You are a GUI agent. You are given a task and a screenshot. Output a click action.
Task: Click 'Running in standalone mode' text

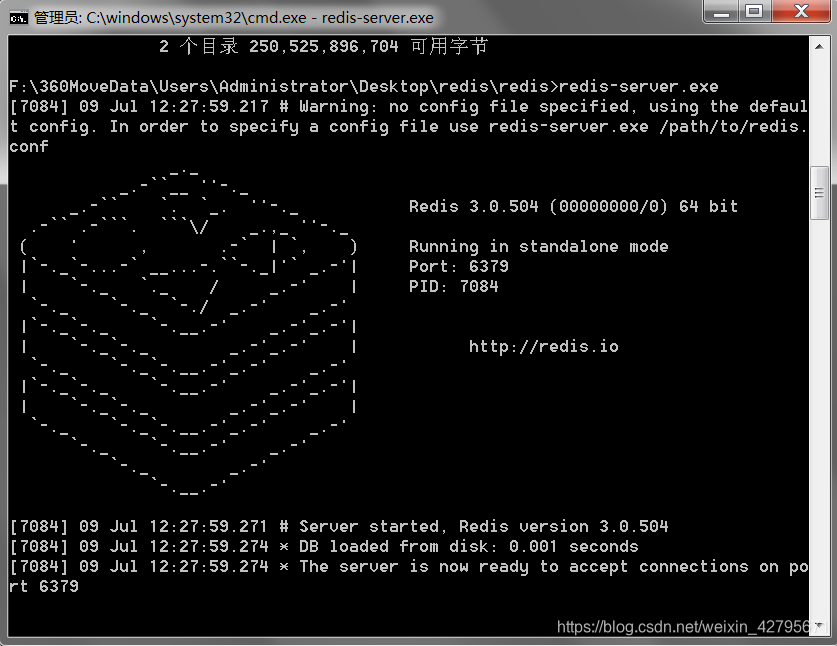point(539,247)
